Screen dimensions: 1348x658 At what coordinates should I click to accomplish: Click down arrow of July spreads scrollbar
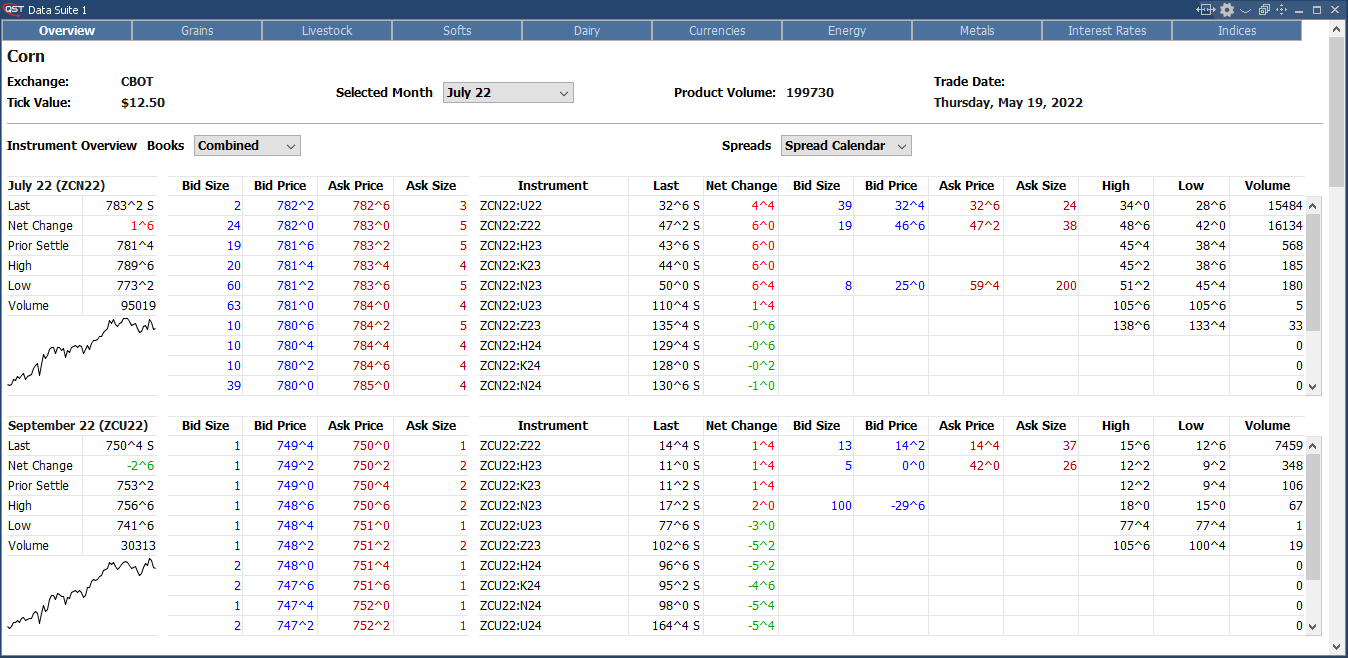(1314, 387)
